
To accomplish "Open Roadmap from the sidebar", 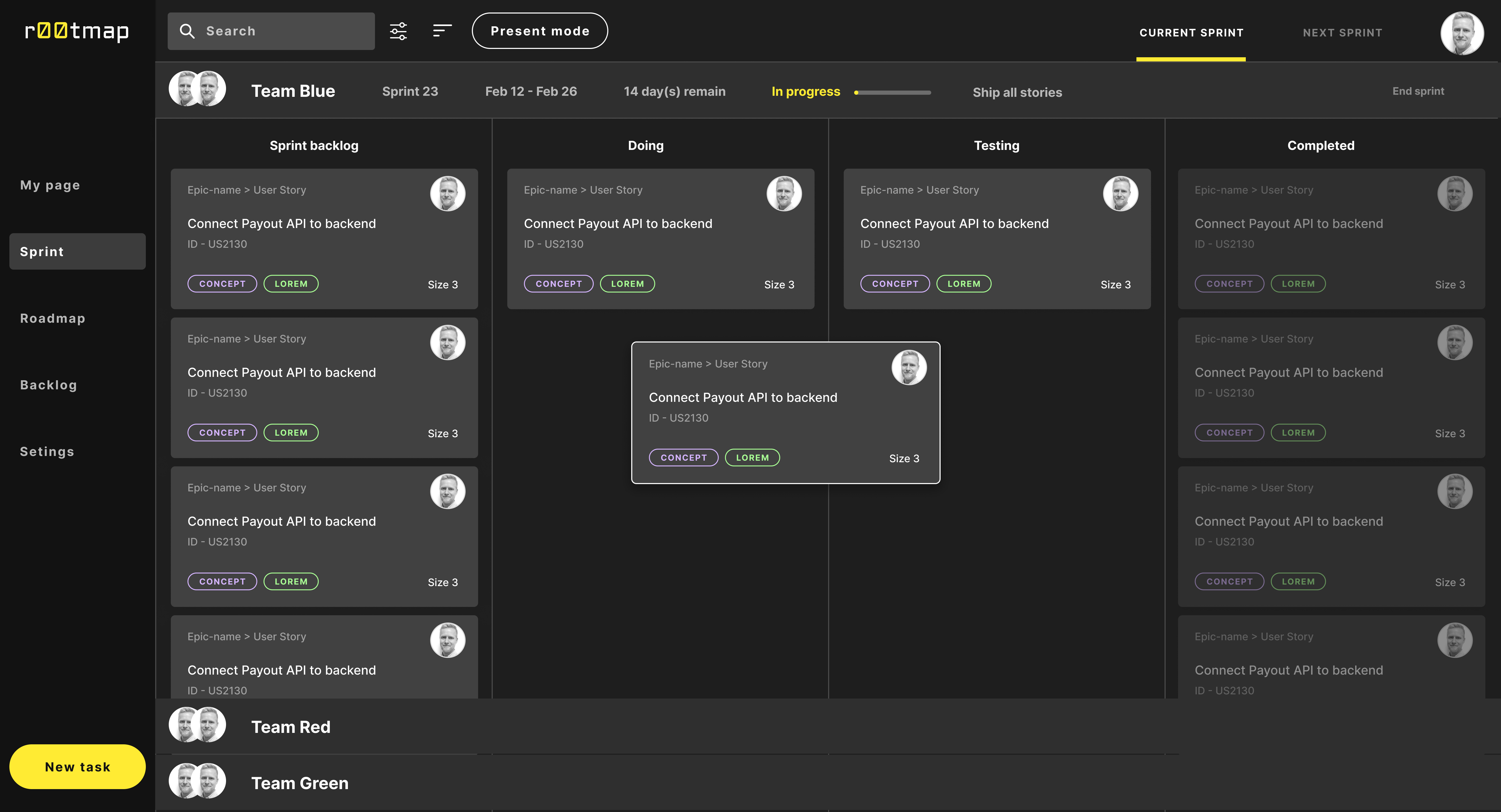I will click(x=52, y=318).
